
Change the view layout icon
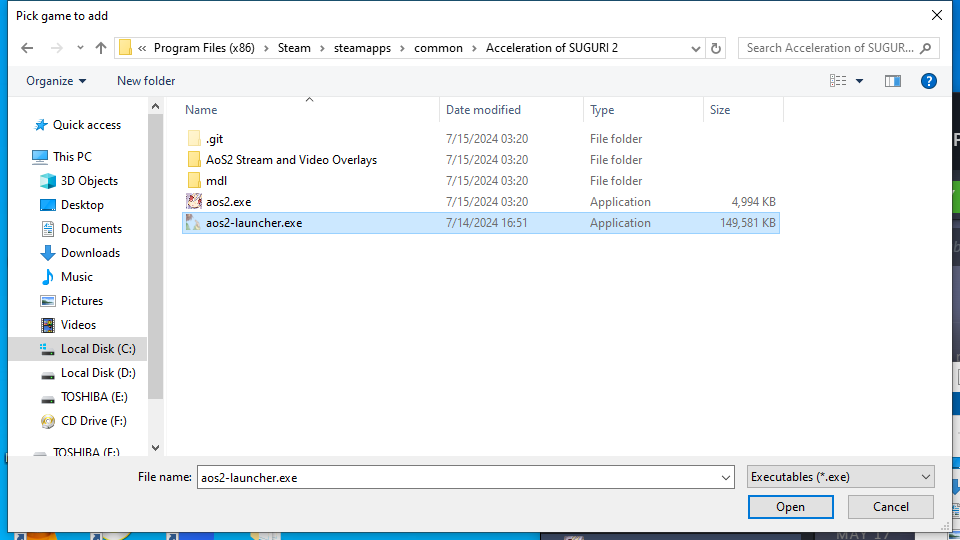click(x=838, y=81)
